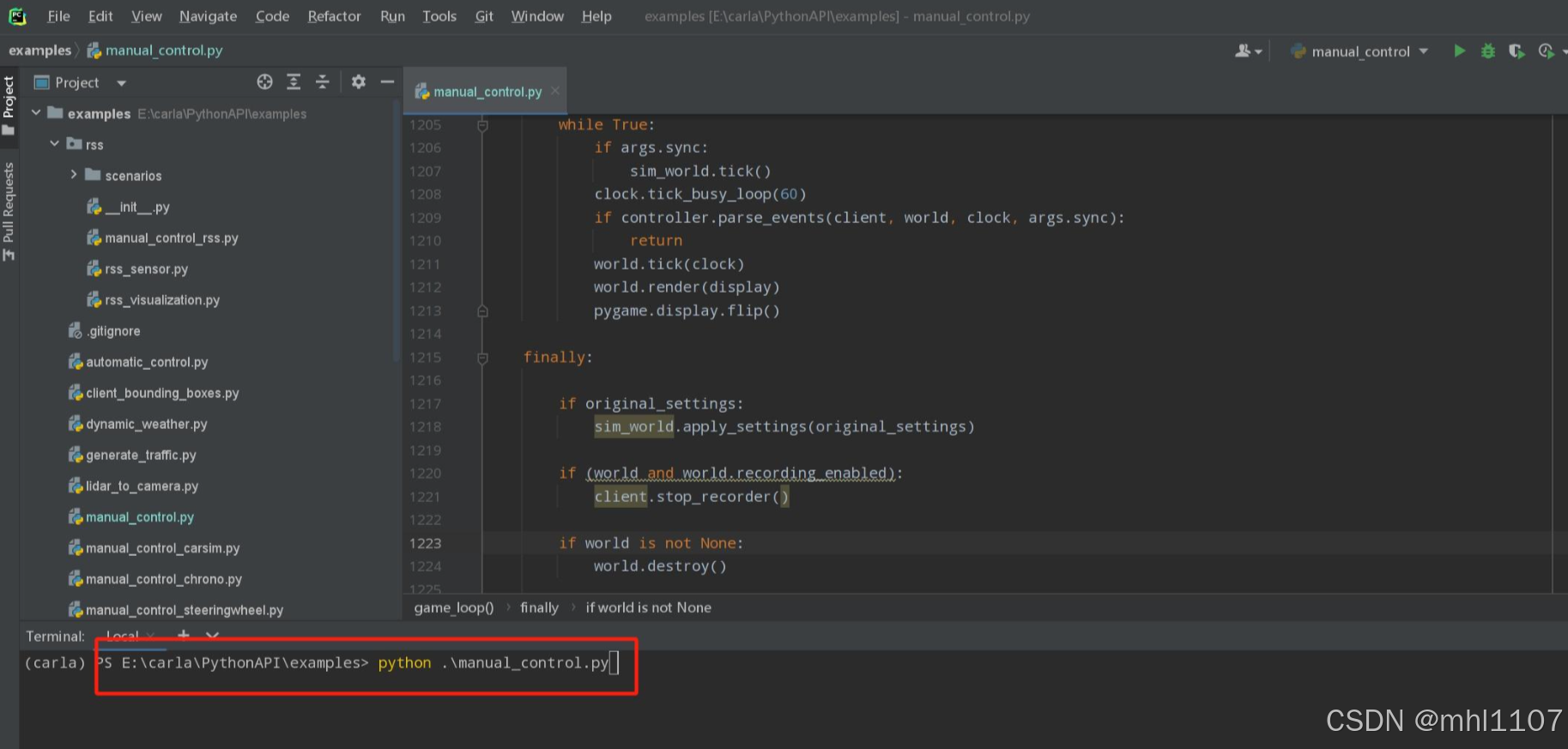Open the View menu
The height and width of the screenshot is (749, 1568).
tap(146, 16)
